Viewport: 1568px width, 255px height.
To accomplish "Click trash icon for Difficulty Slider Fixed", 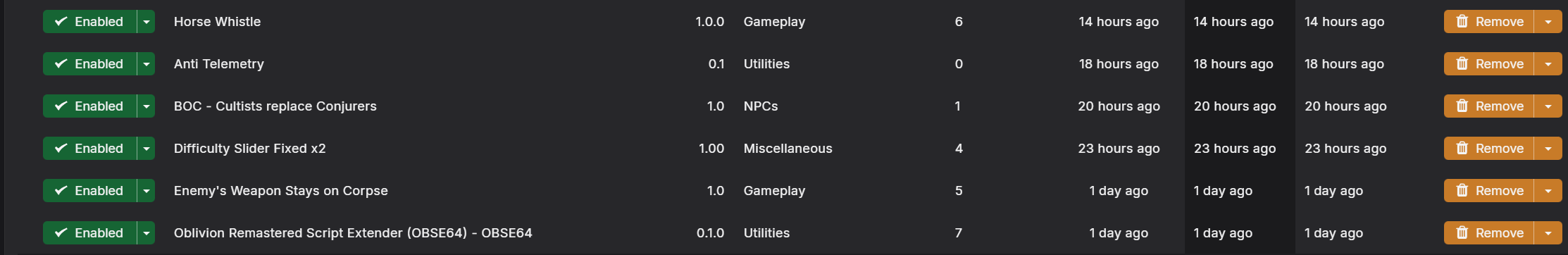I will pos(1462,149).
